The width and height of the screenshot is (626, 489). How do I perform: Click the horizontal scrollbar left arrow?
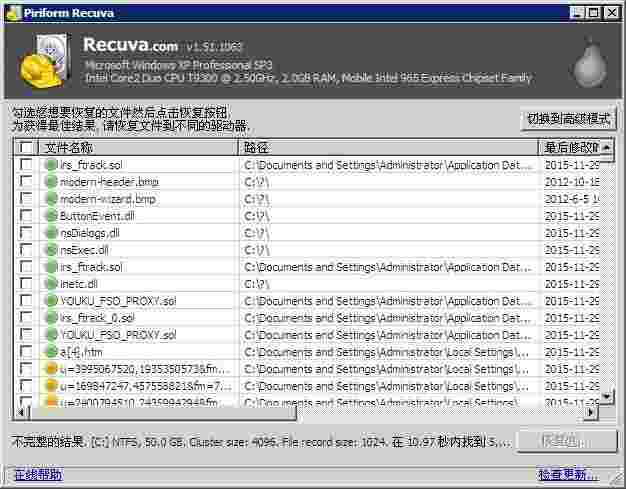[x=21, y=412]
